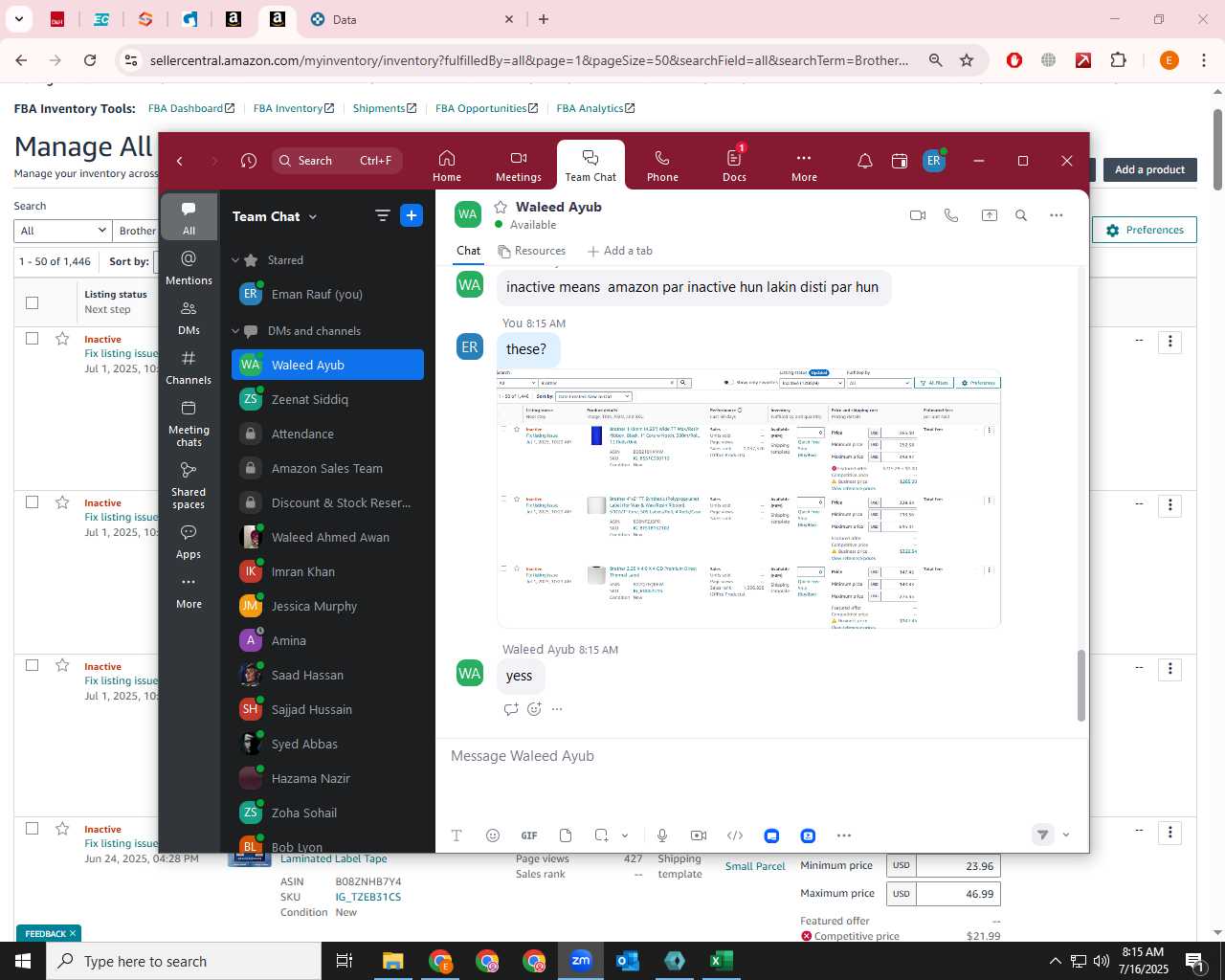Search in Waleed Ayub chat
Screen dimensions: 1225x980
[x=1021, y=215]
